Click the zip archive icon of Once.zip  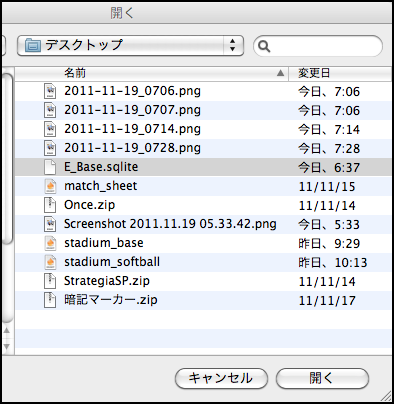point(50,205)
